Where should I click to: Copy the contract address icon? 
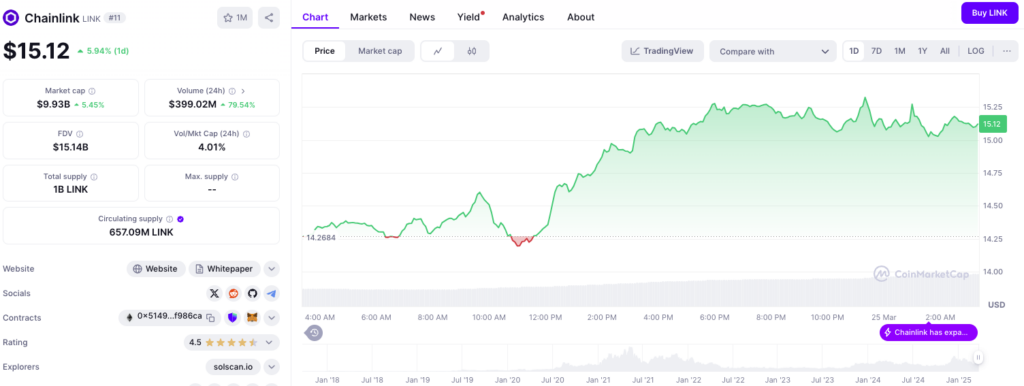tap(210, 318)
